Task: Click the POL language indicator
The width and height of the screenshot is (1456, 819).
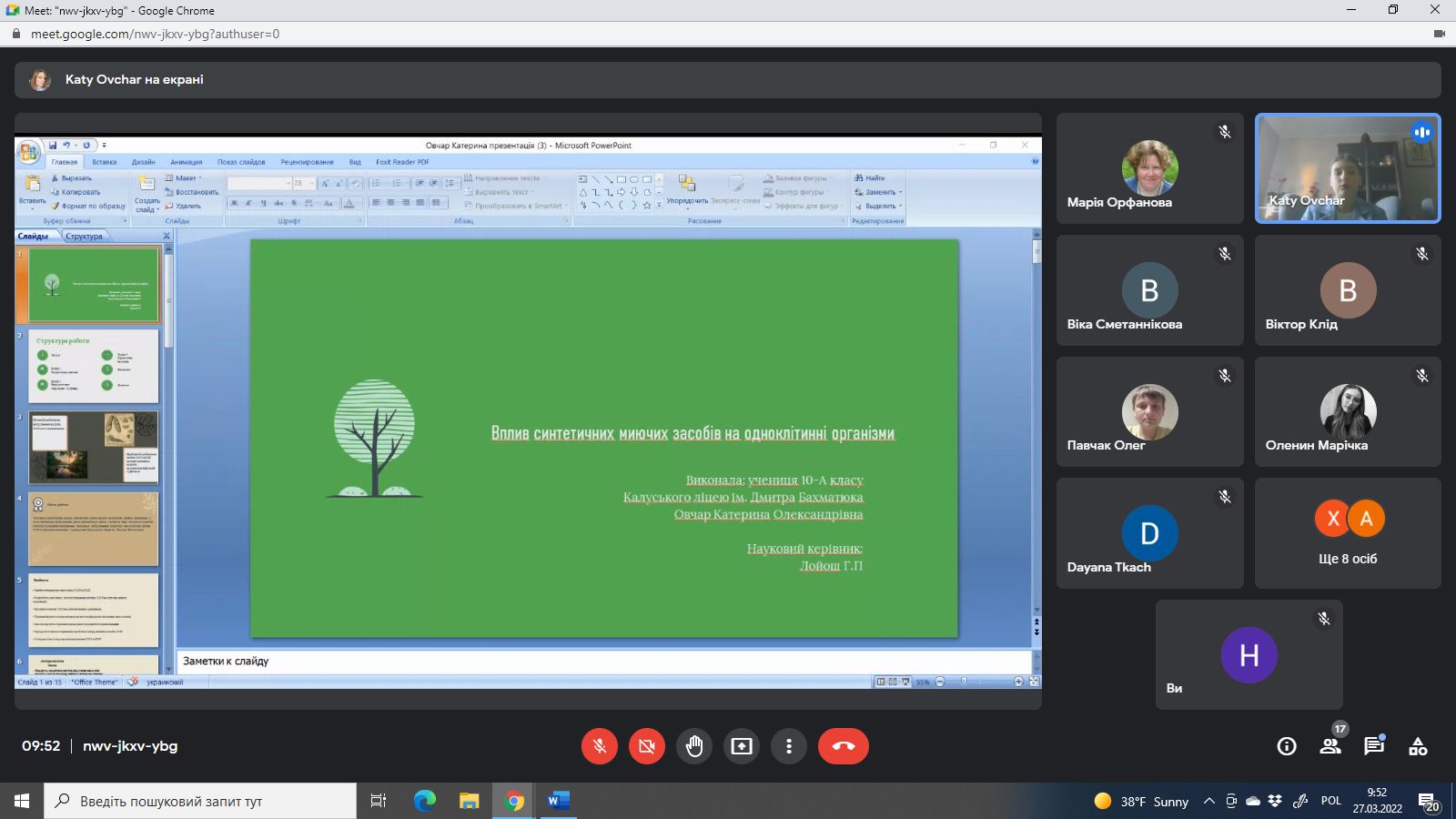Action: [1330, 801]
